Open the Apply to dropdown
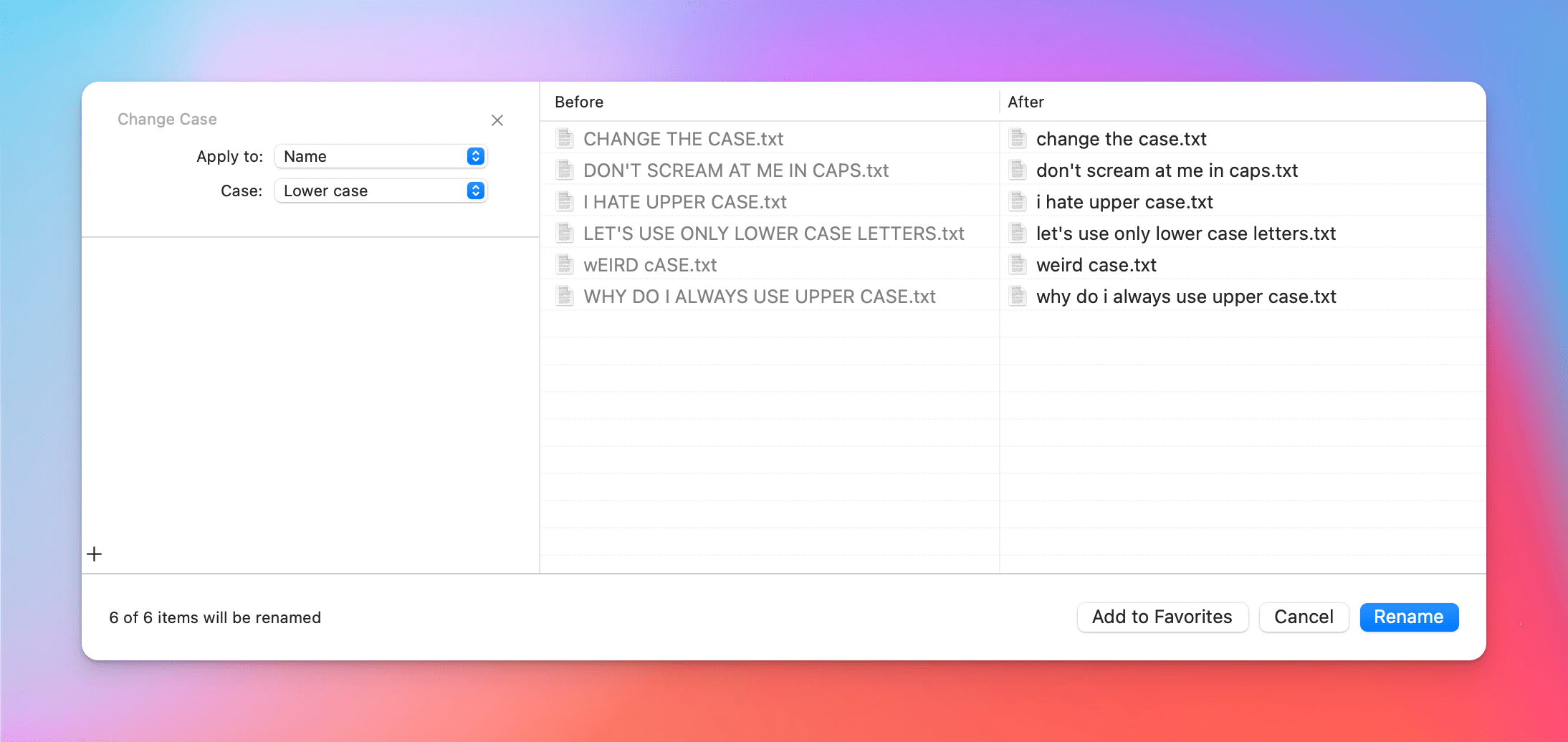The width and height of the screenshot is (1568, 742). [x=381, y=156]
